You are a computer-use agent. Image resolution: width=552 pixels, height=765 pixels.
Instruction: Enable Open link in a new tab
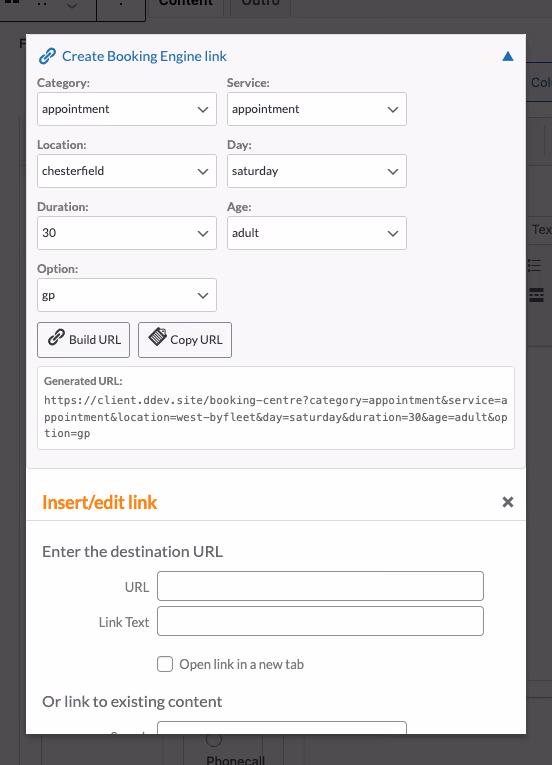pyautogui.click(x=165, y=664)
